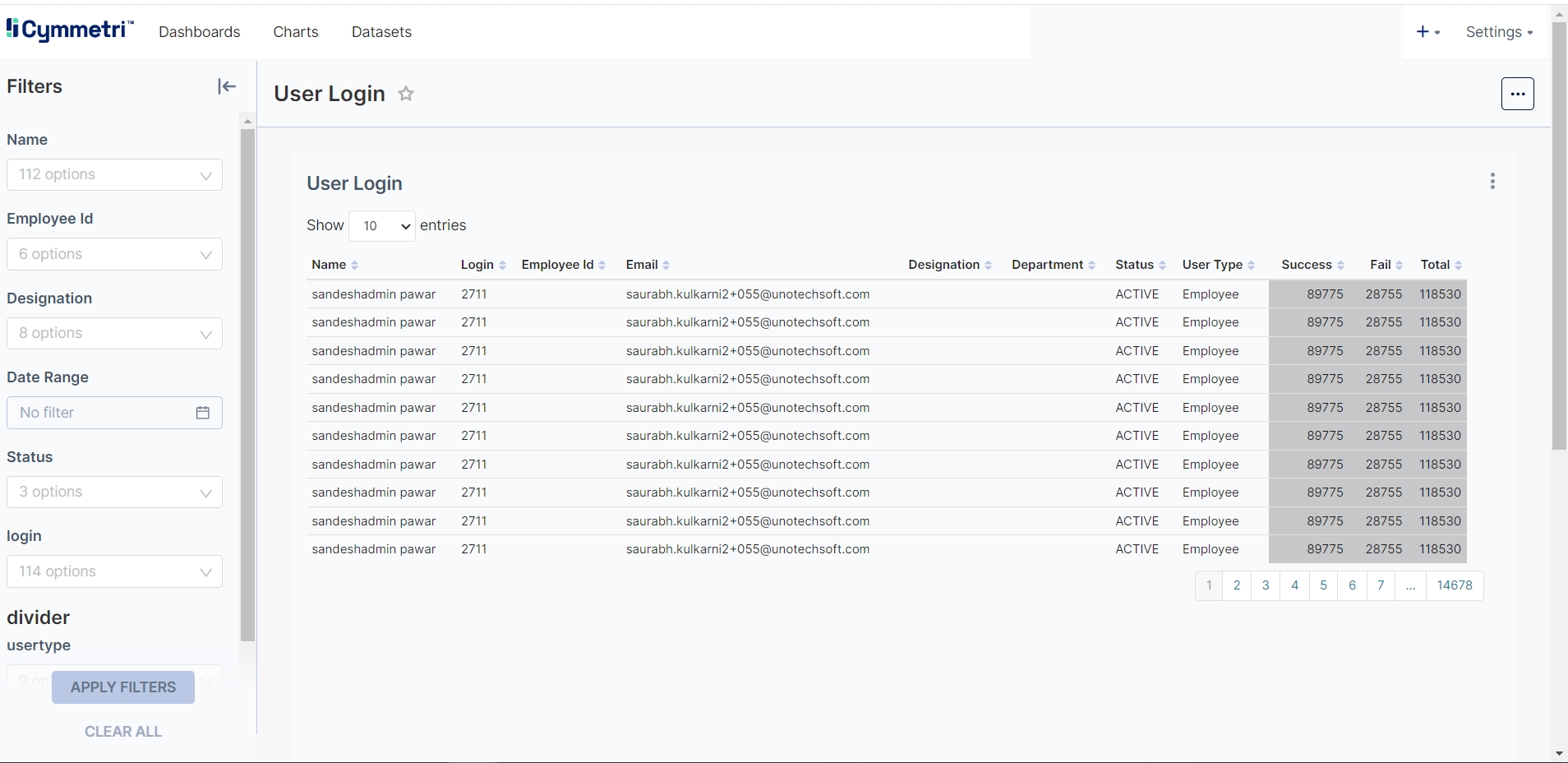Collapse the Filters panel using arrow icon
Screen dimensions: 1568x763
coord(227,86)
